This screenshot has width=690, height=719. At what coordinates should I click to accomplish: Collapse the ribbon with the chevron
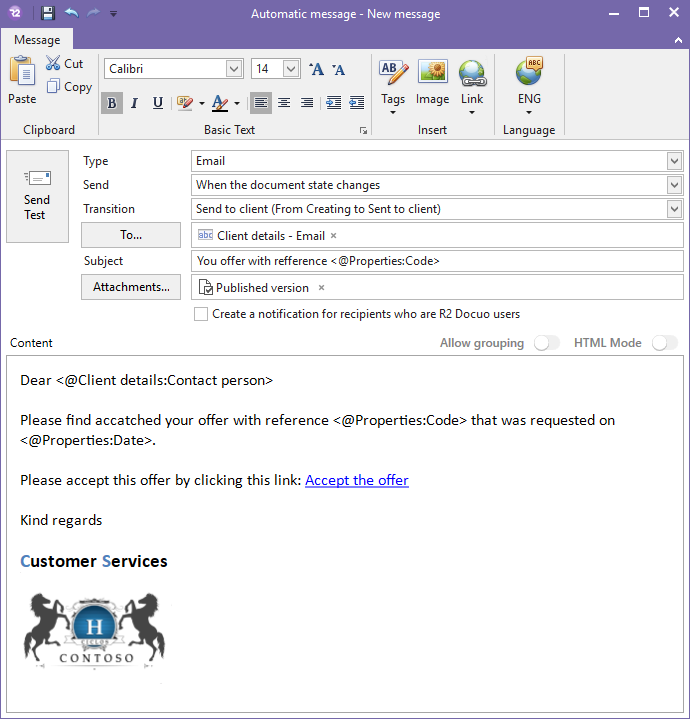678,40
